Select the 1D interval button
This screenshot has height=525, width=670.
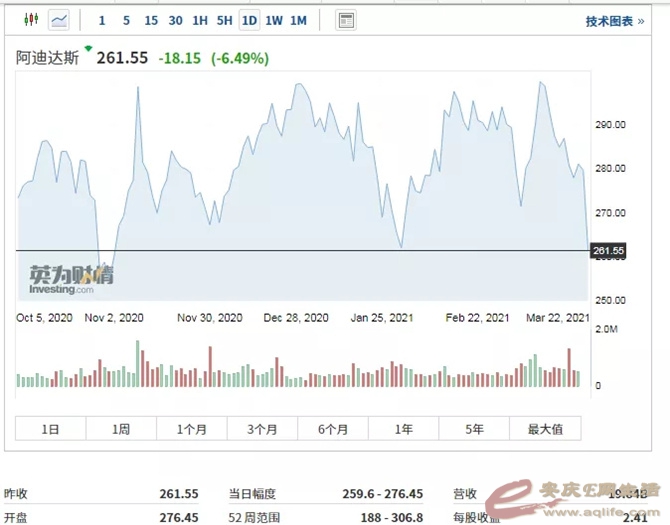click(x=249, y=21)
